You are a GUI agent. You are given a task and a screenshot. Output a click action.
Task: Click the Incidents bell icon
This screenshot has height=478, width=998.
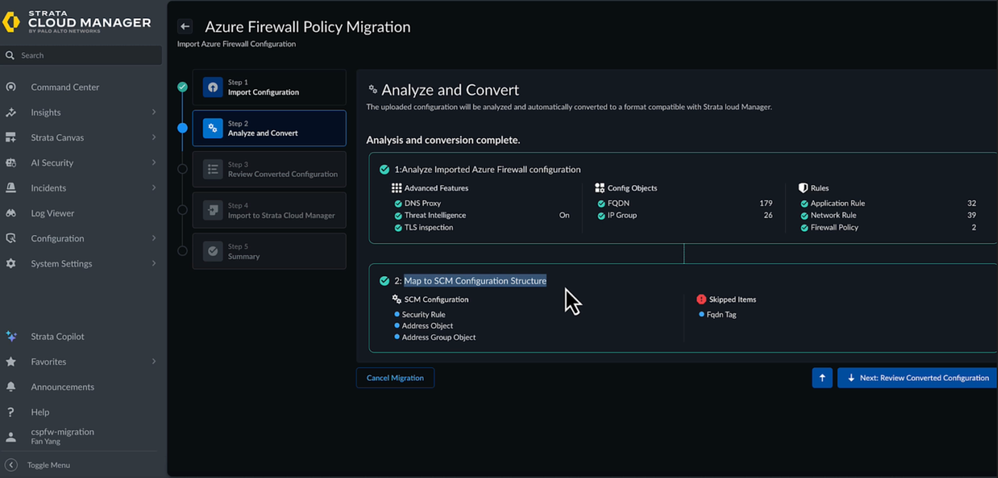click(x=11, y=188)
